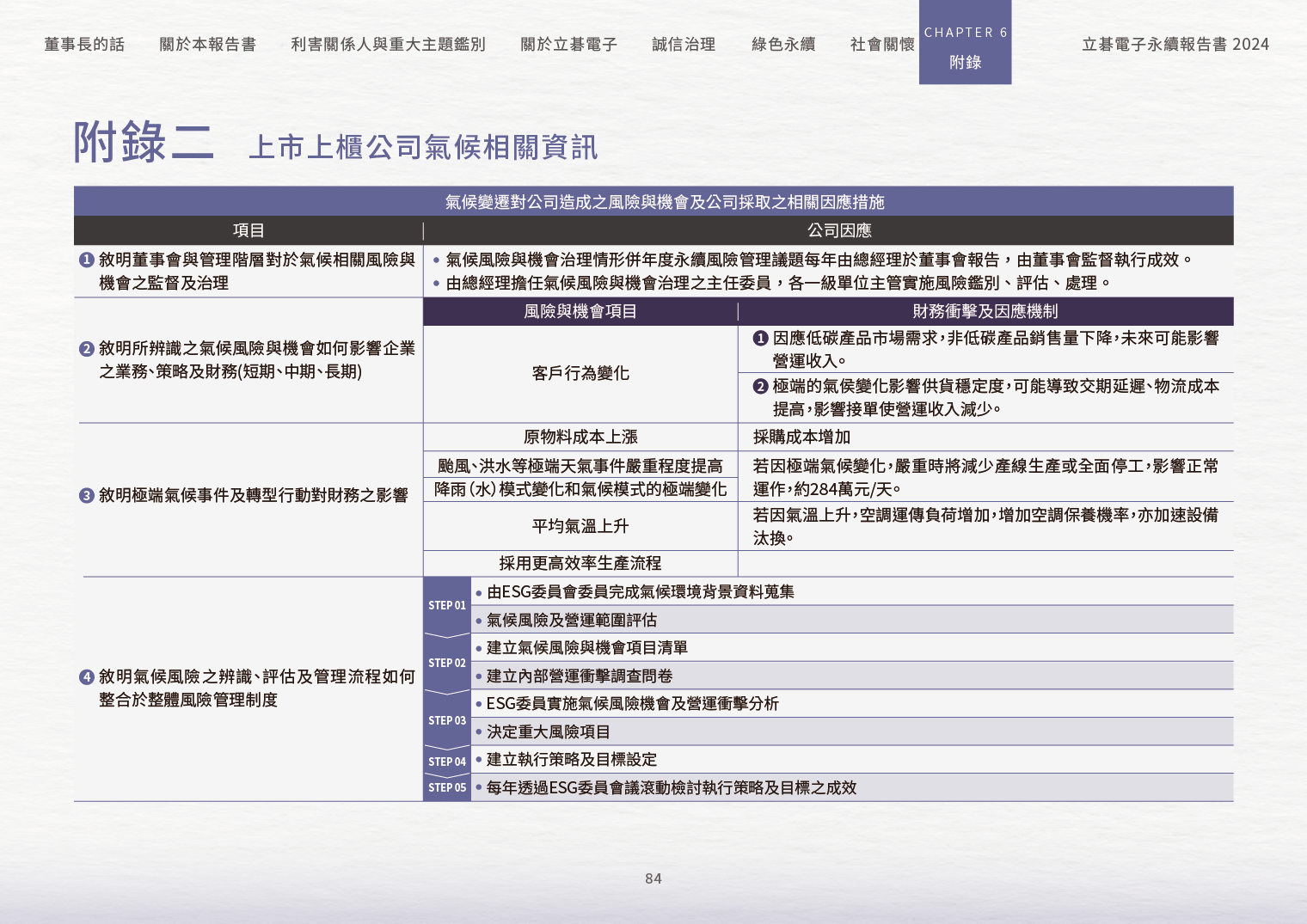Click the 颱風、洪水等極端天氣事件 cell
Screen dimensions: 1307x924
click(x=580, y=466)
